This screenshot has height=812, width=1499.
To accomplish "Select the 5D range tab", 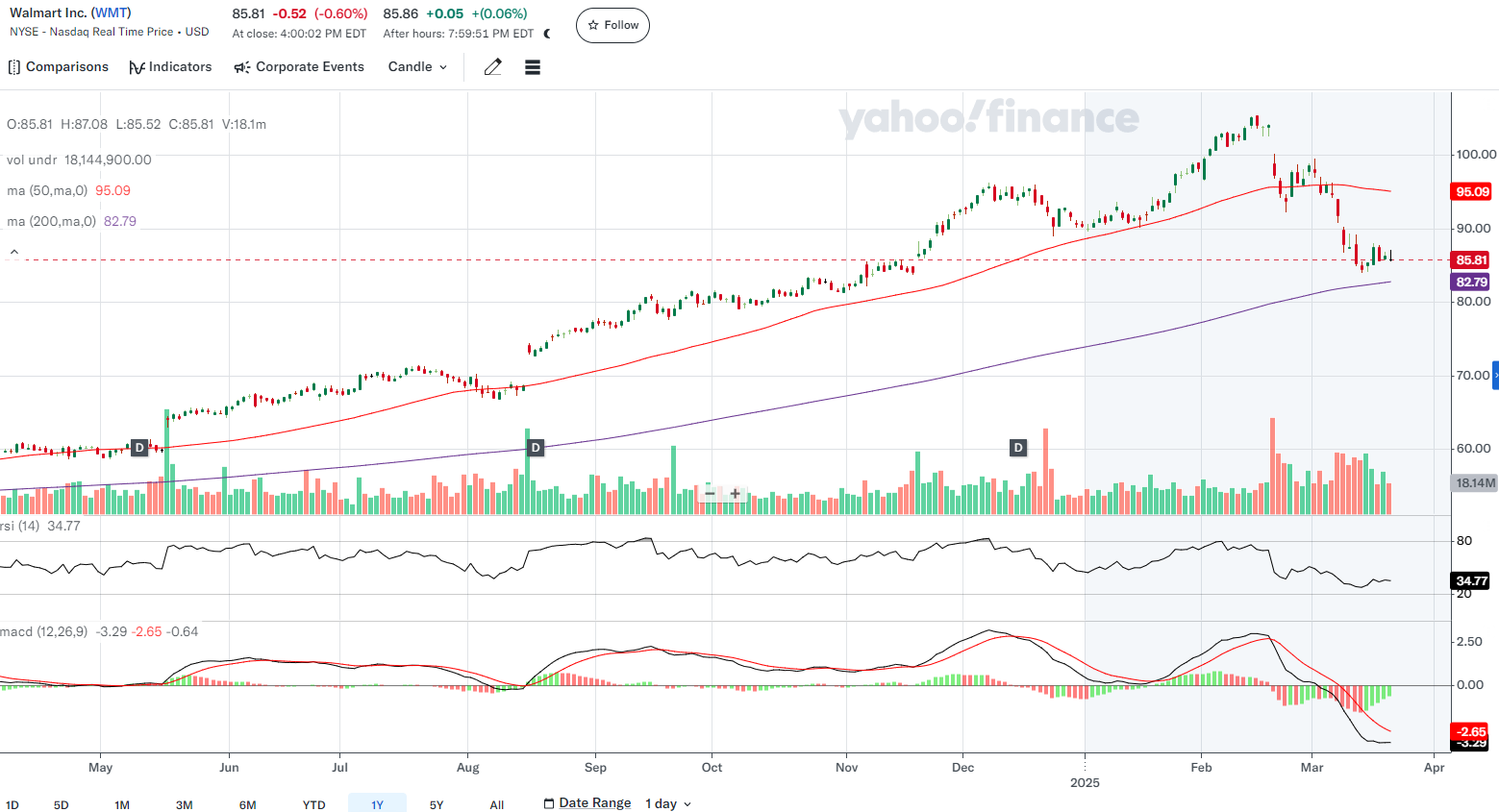I will click(62, 805).
